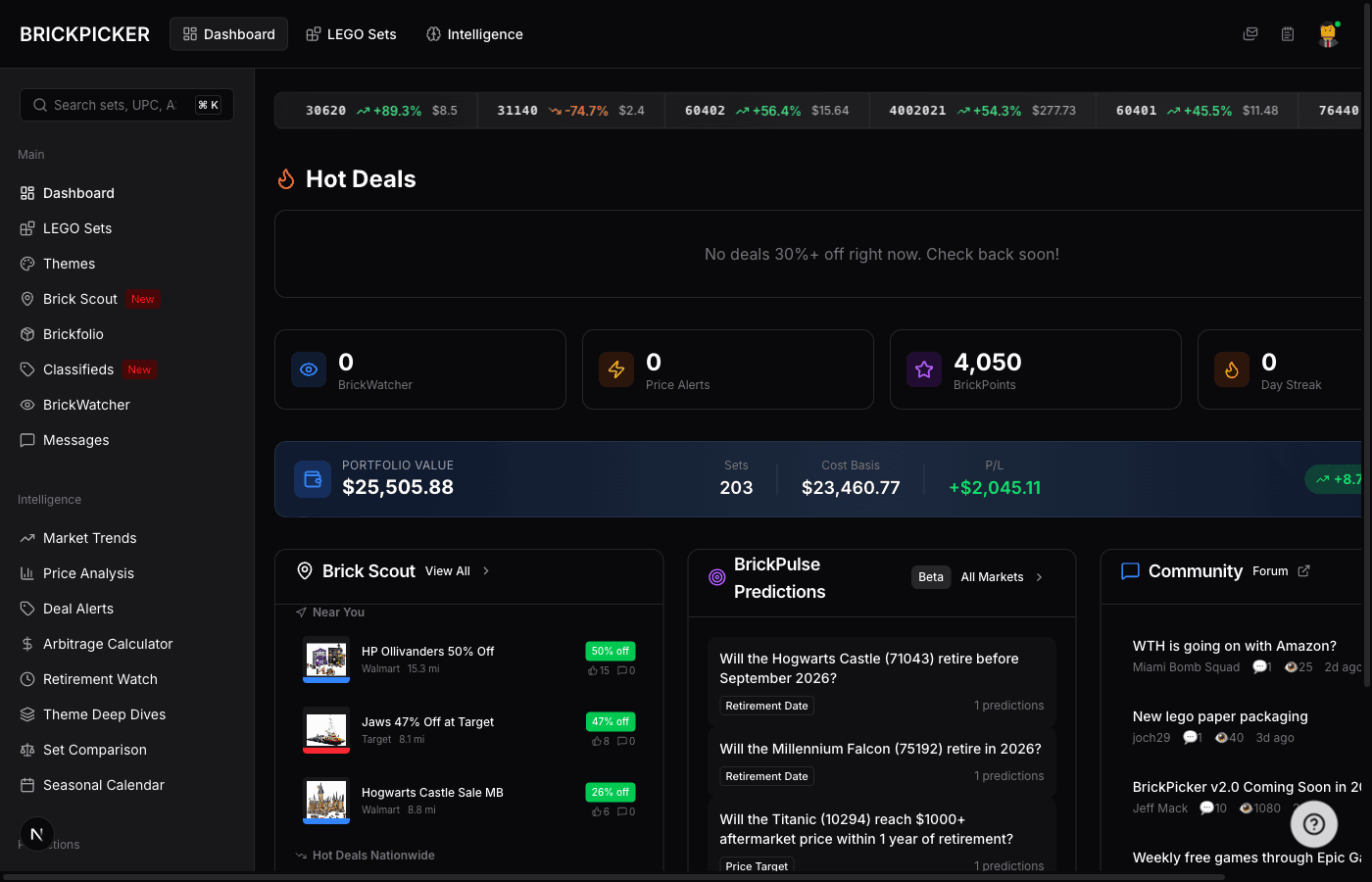
Task: Open the messages envelope icon in the top bar
Action: (1250, 33)
